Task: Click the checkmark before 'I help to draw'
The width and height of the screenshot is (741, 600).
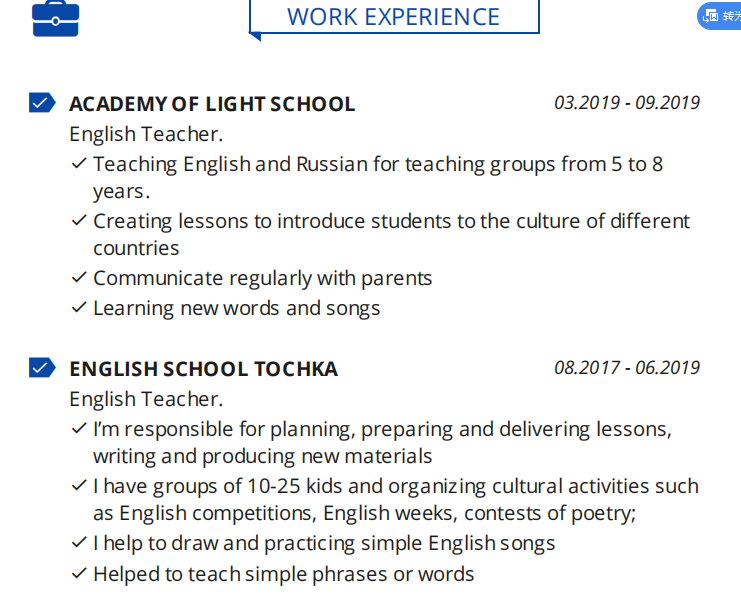Action: 79,543
